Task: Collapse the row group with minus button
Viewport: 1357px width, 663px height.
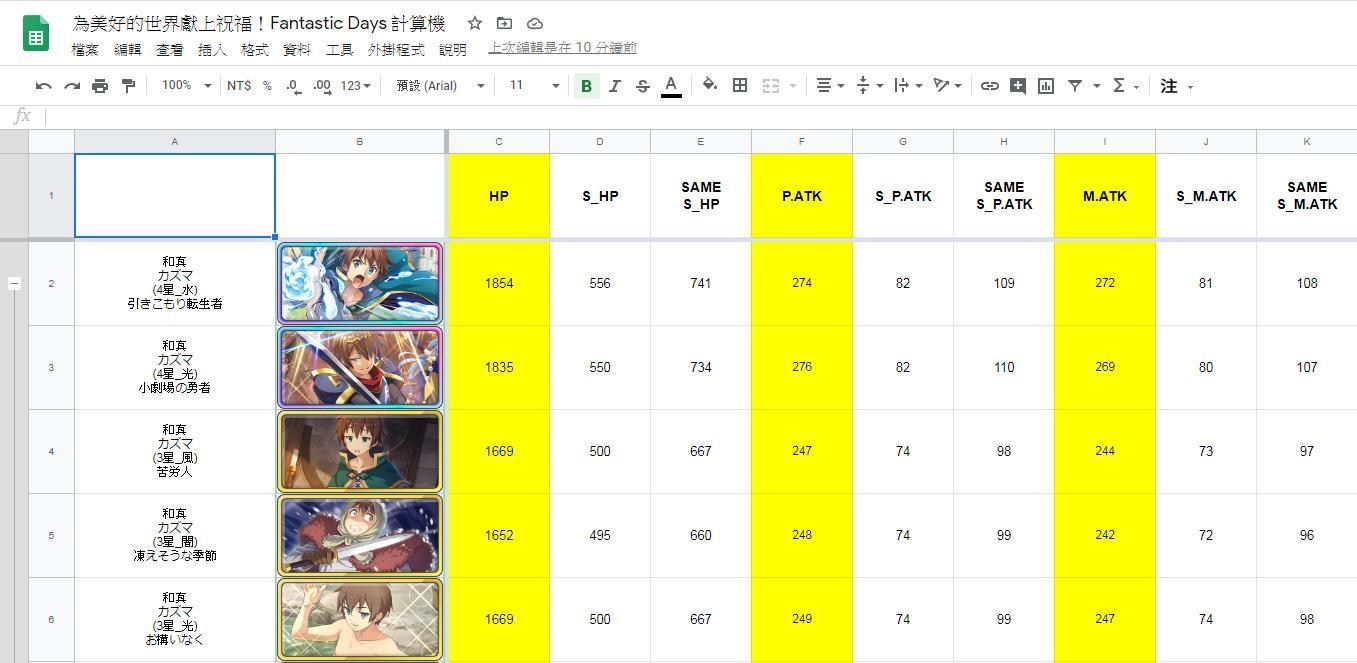Action: point(14,284)
